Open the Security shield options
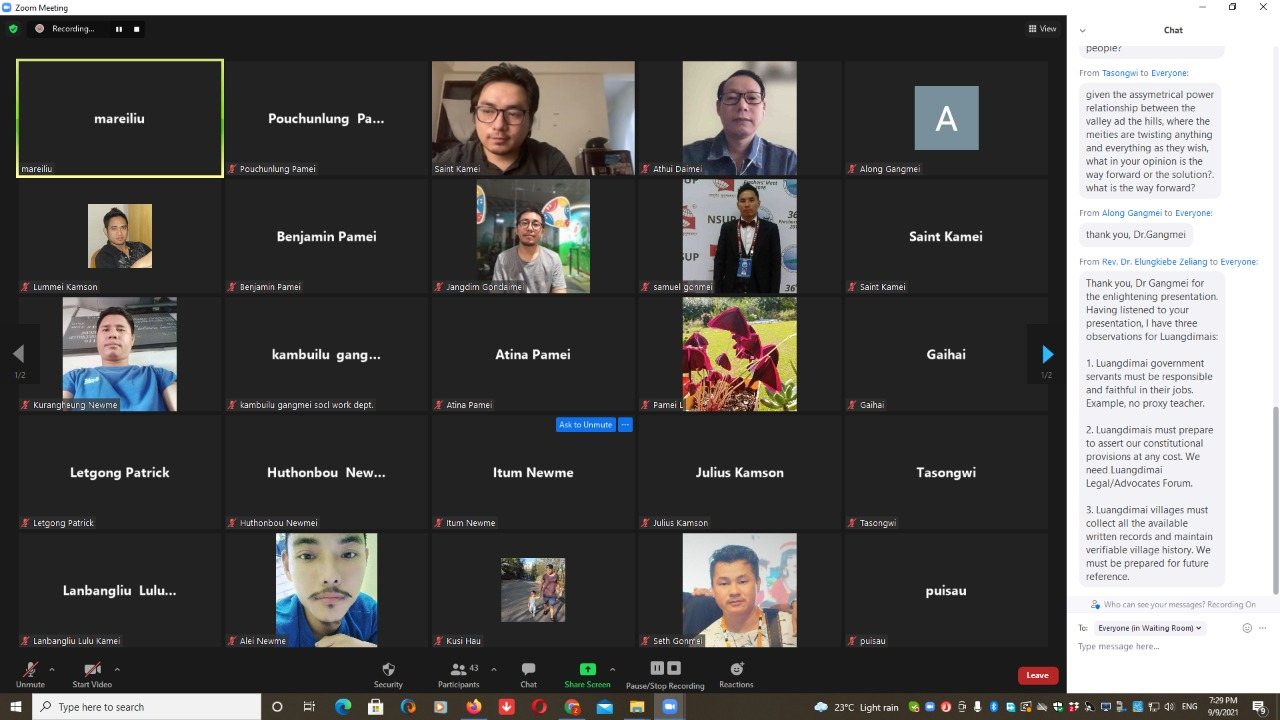The image size is (1280, 720). point(388,674)
